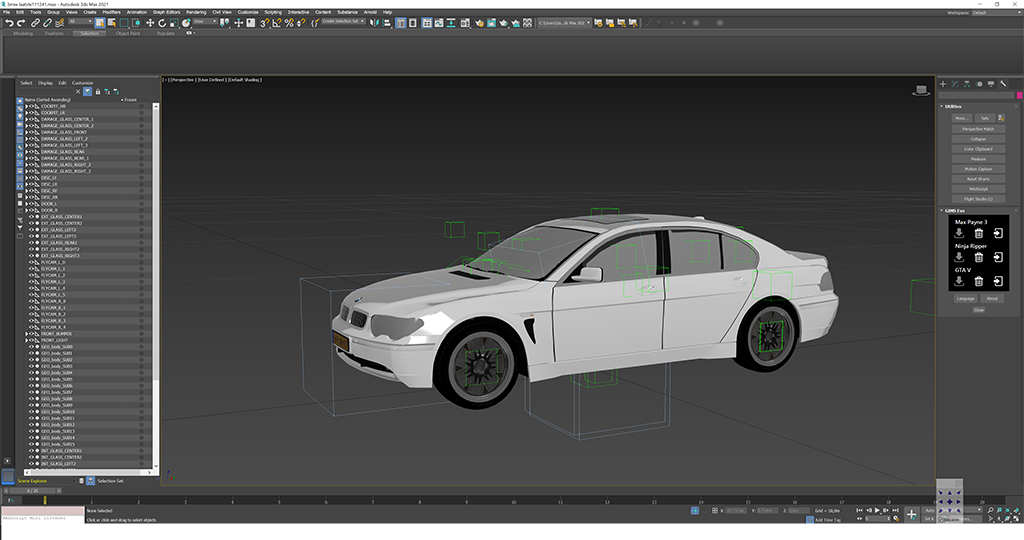Expand the DOOR_R tree node

[27, 210]
